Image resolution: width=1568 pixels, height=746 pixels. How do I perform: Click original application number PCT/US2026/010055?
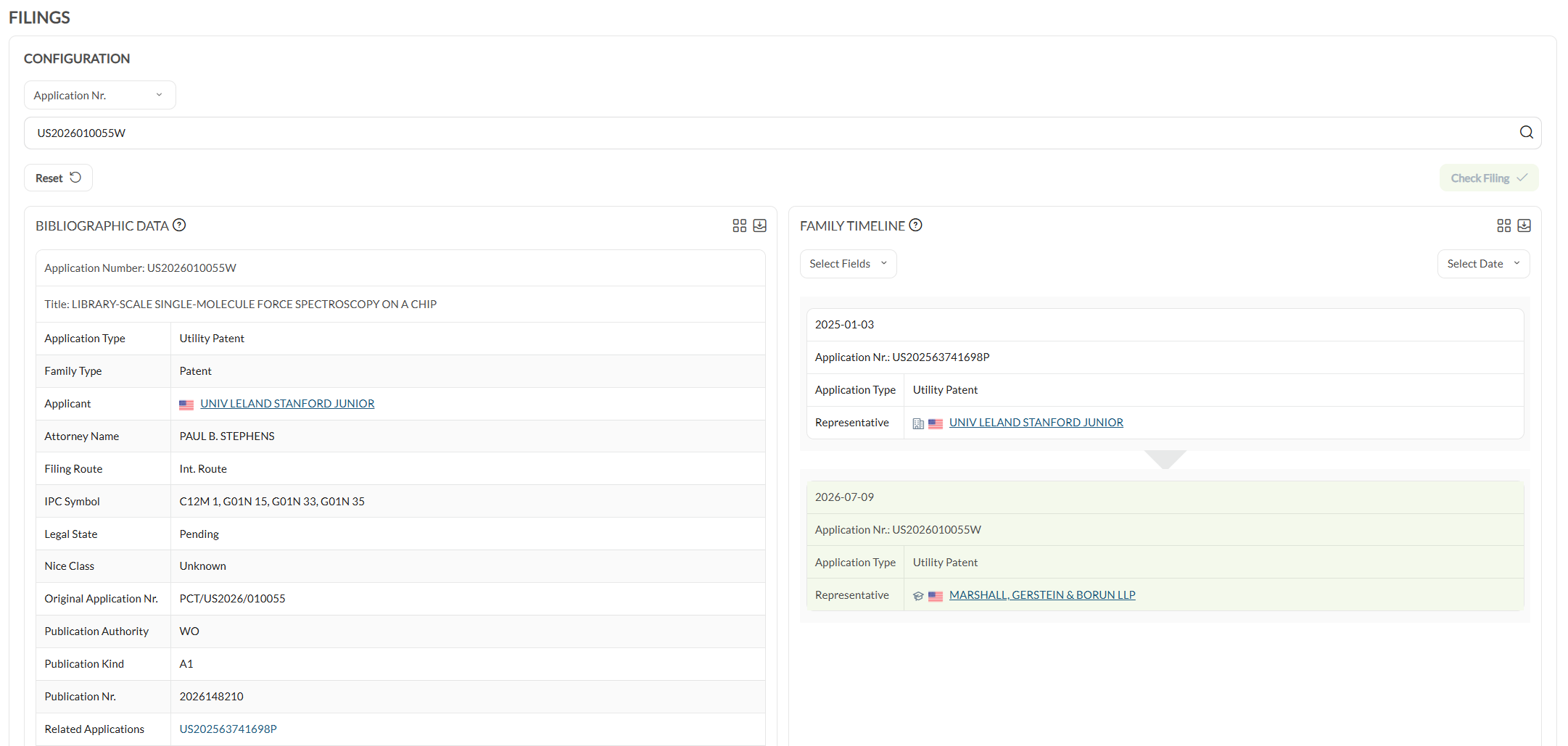coord(232,599)
